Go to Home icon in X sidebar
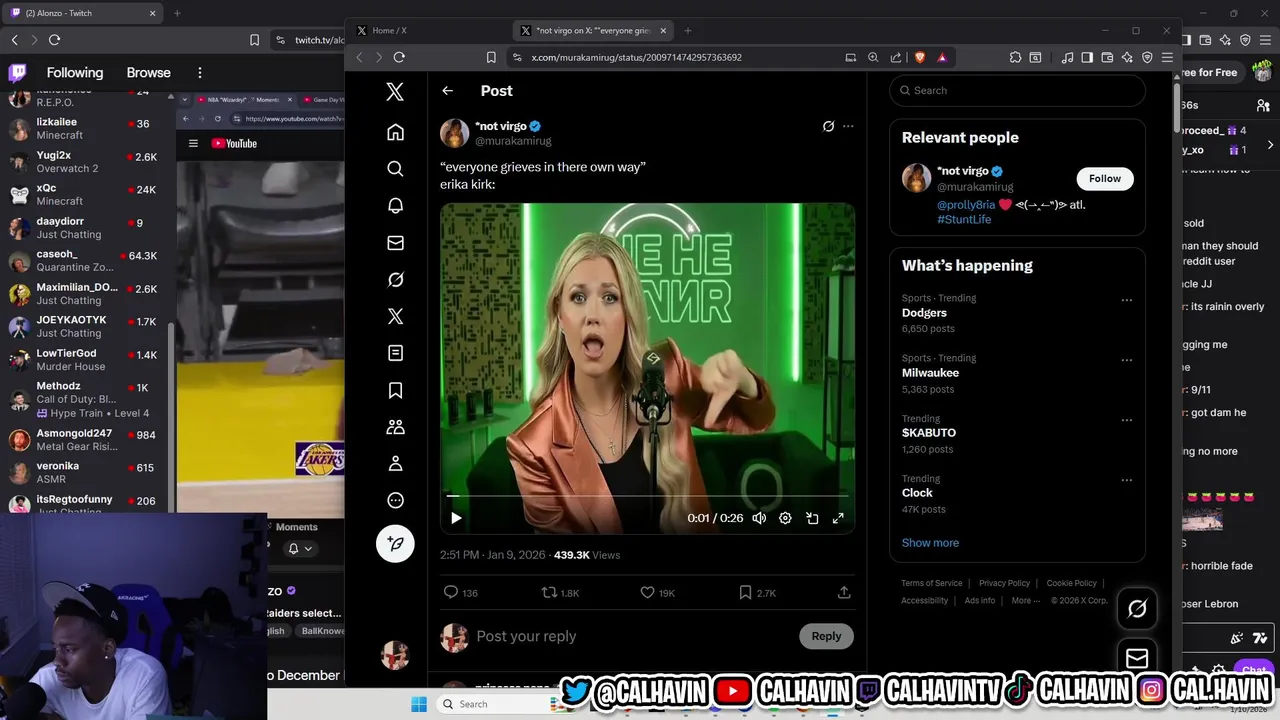This screenshot has width=1280, height=720. (x=395, y=132)
